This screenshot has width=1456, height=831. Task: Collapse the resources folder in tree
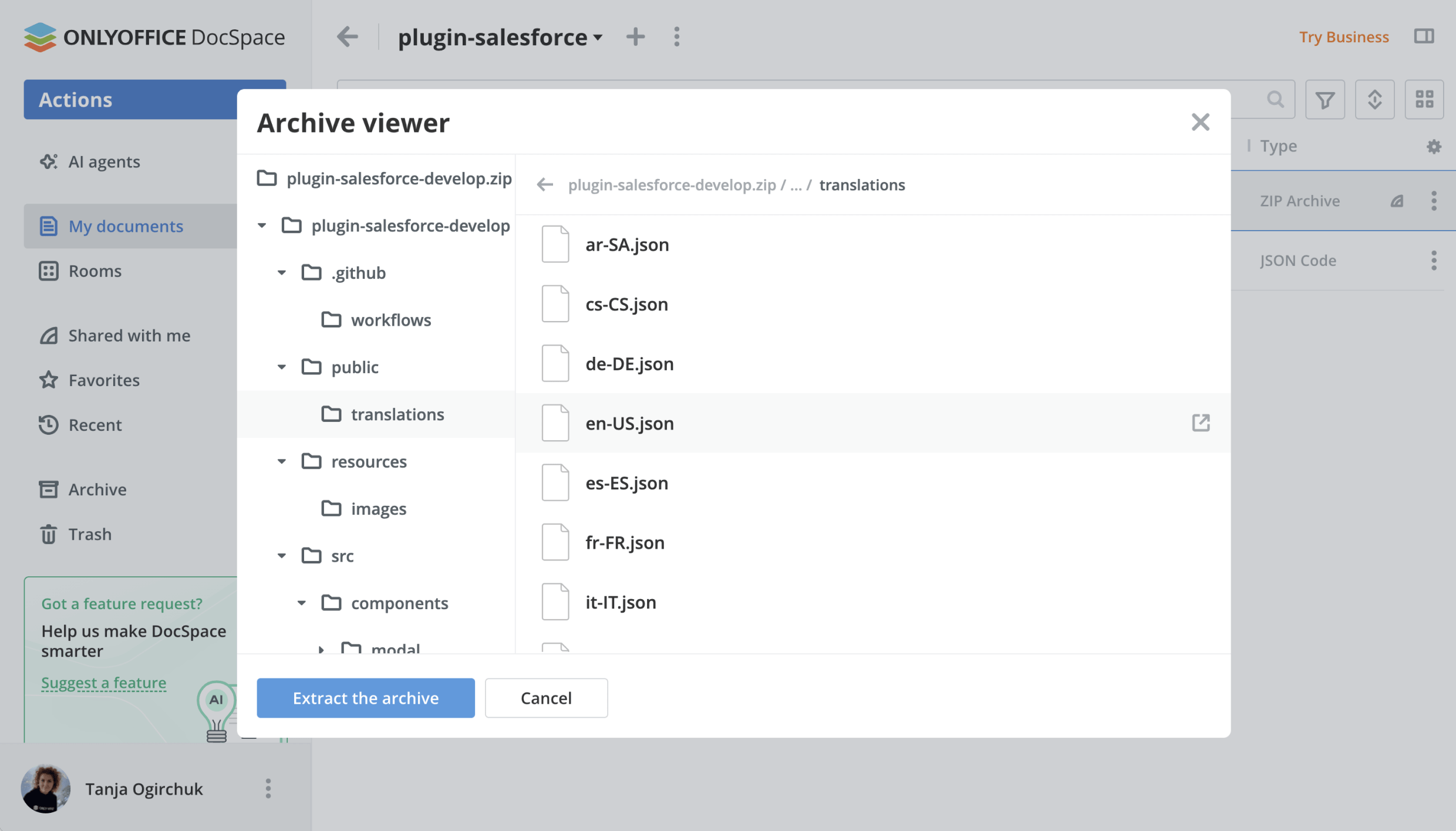point(282,462)
